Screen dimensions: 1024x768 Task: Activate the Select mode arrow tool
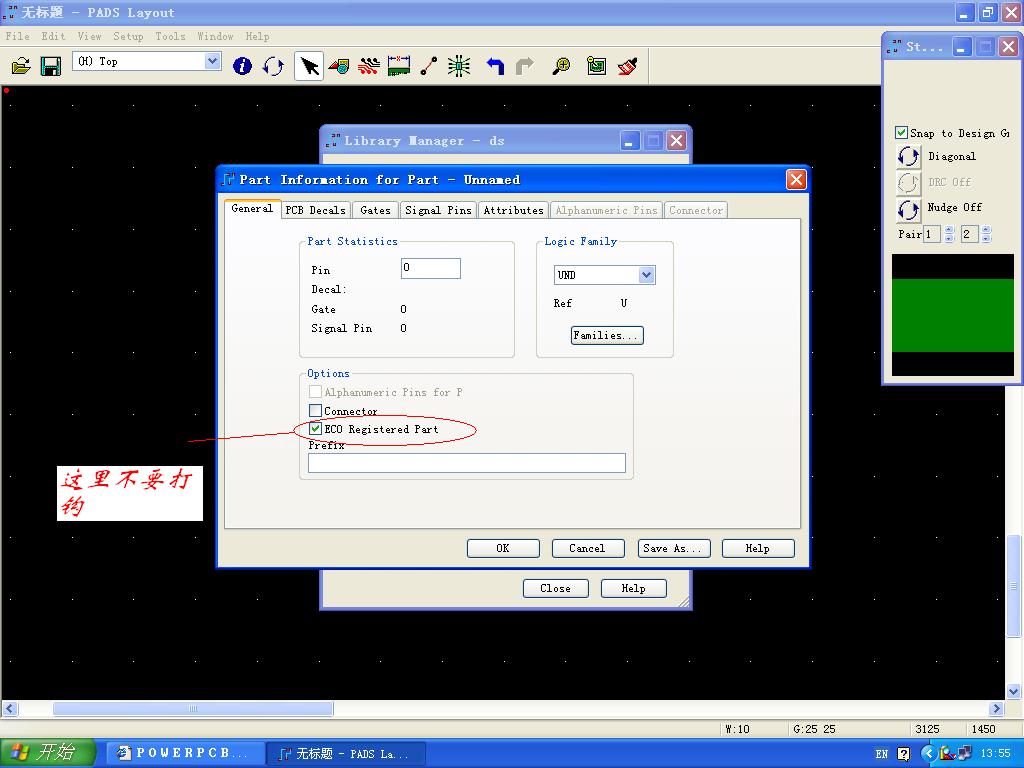[x=309, y=65]
